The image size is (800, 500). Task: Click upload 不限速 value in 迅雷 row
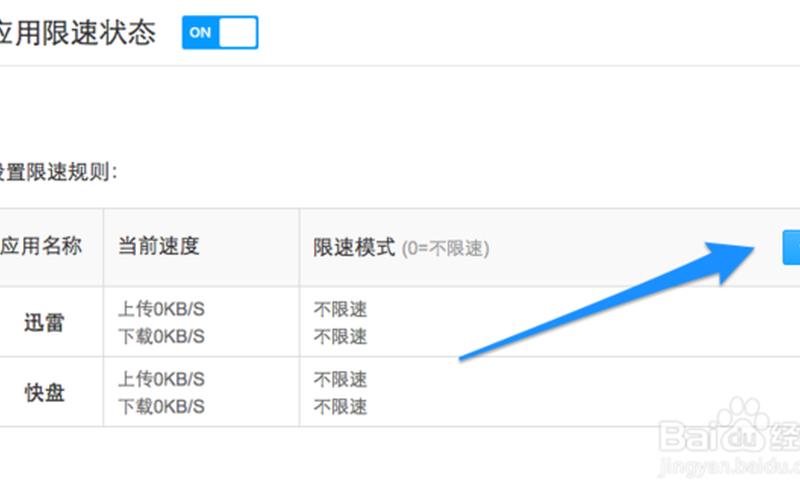(340, 309)
